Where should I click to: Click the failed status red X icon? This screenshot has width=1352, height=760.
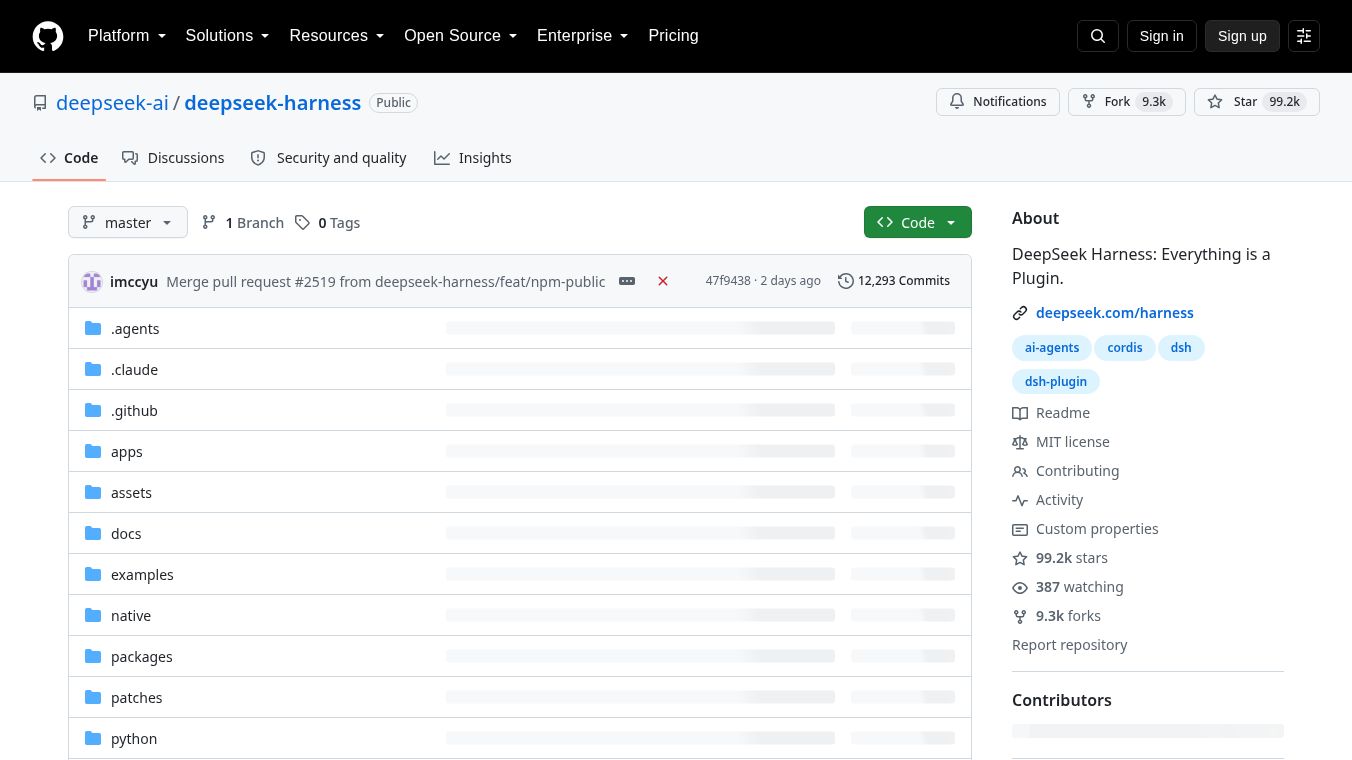[663, 281]
